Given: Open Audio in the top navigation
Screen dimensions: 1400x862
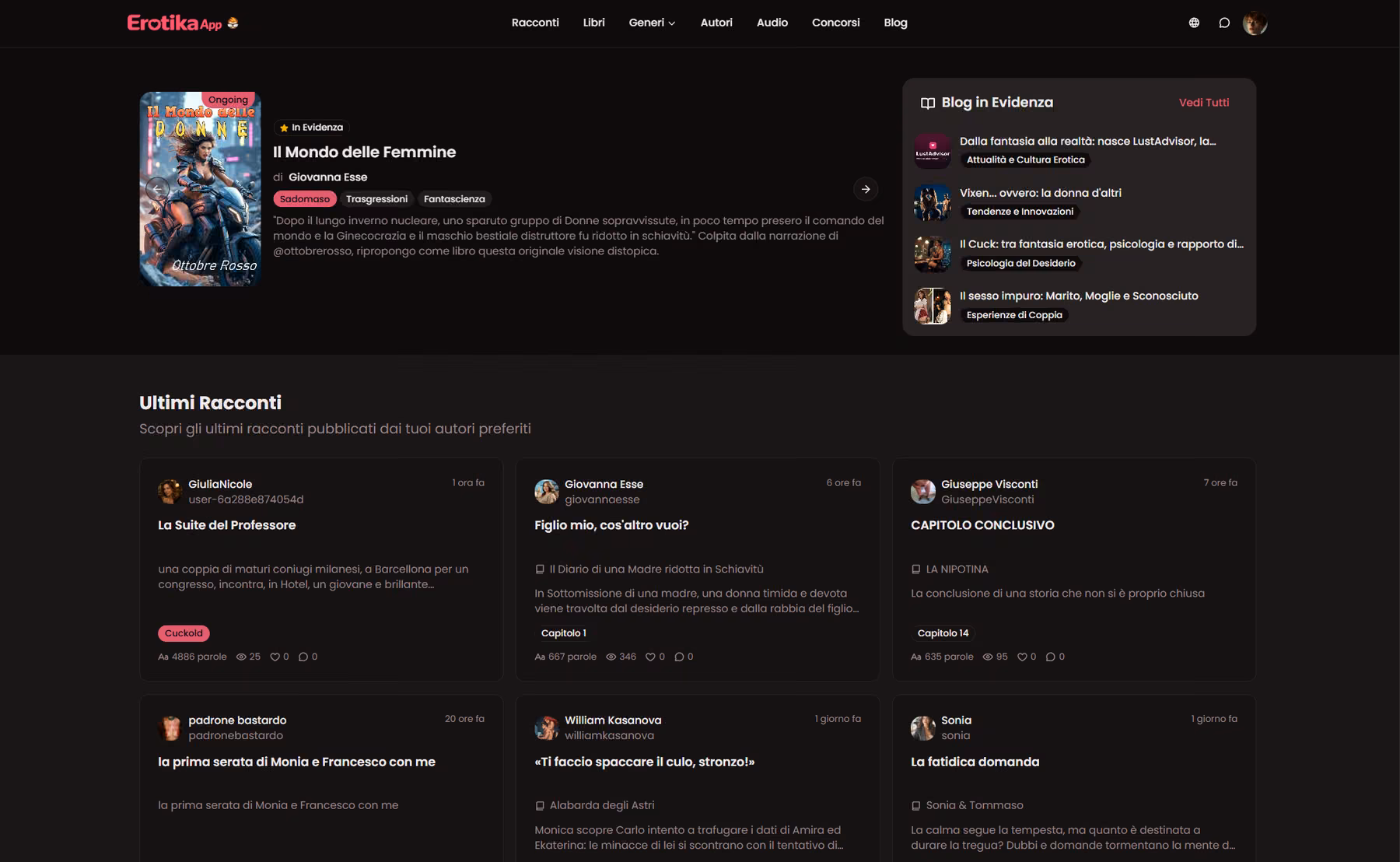Looking at the screenshot, I should [772, 23].
